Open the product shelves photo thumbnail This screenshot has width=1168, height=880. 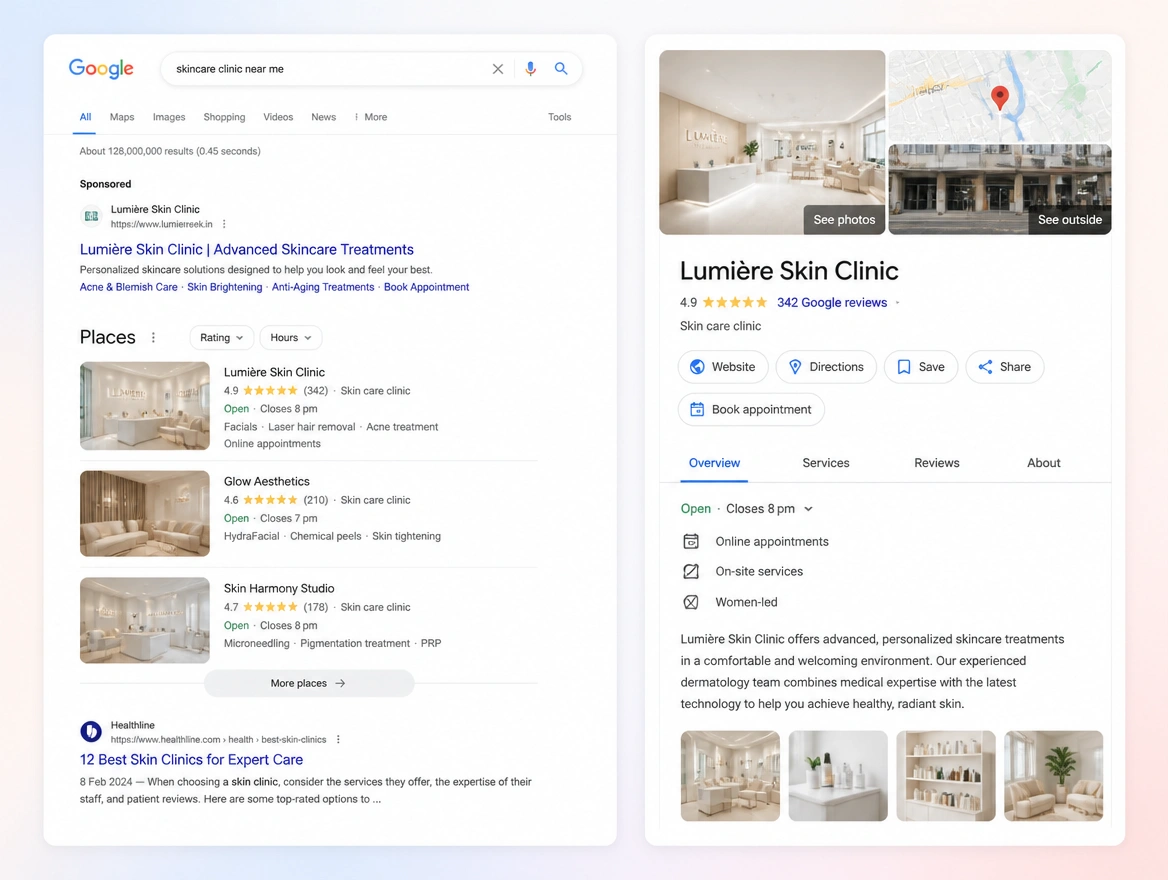click(x=945, y=776)
